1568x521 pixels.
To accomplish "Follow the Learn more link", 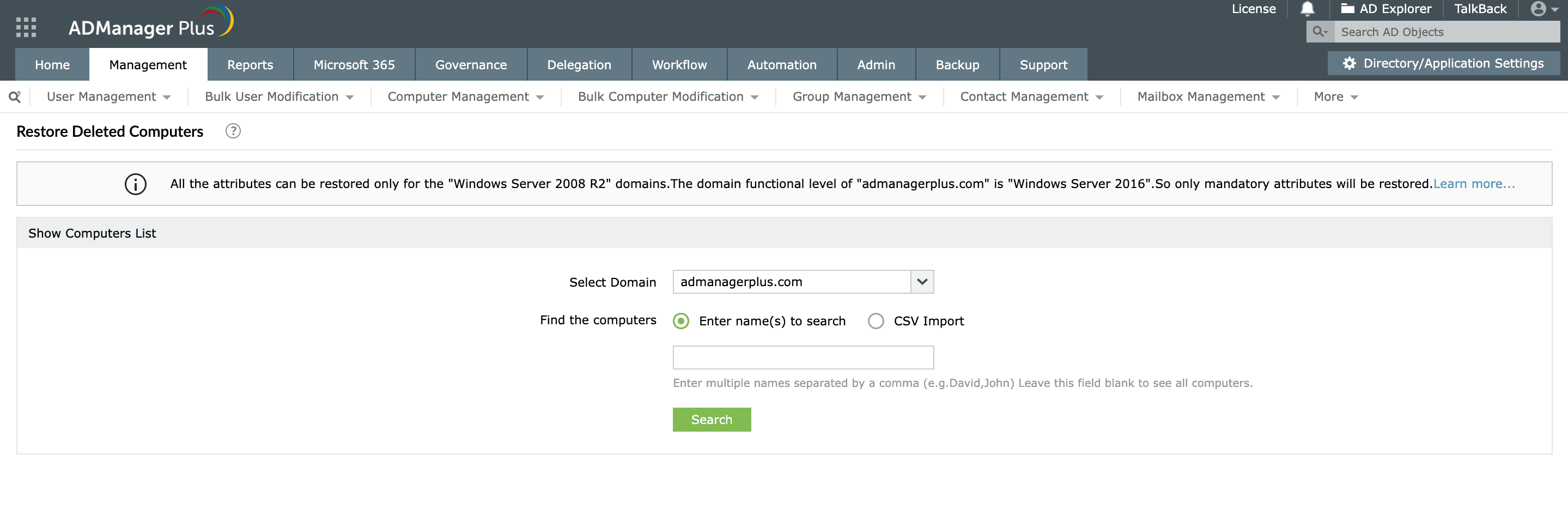I will click(x=1474, y=184).
